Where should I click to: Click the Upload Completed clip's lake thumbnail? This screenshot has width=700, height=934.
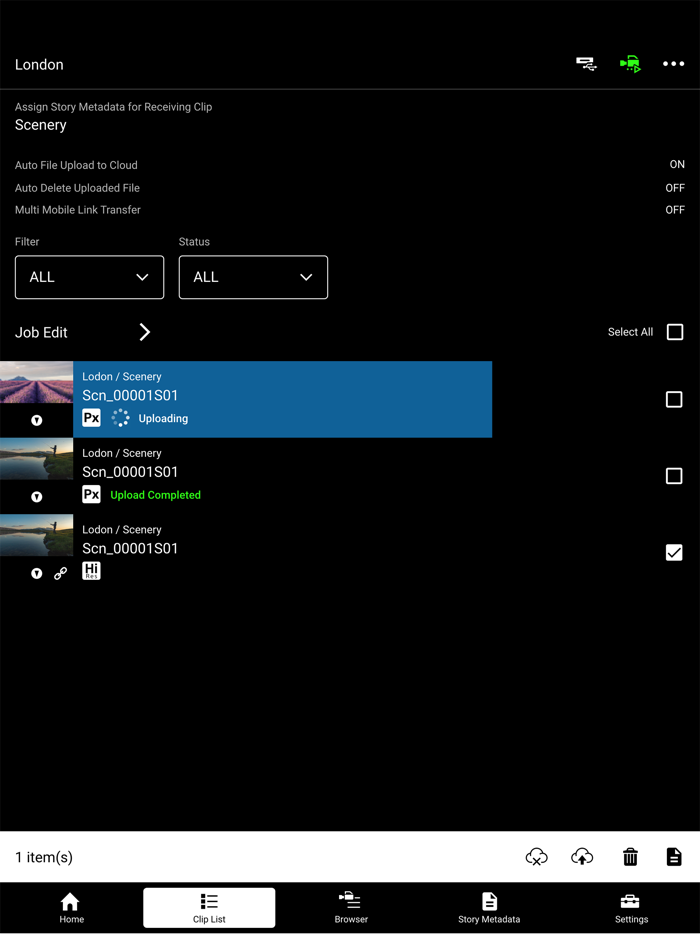tap(36, 459)
